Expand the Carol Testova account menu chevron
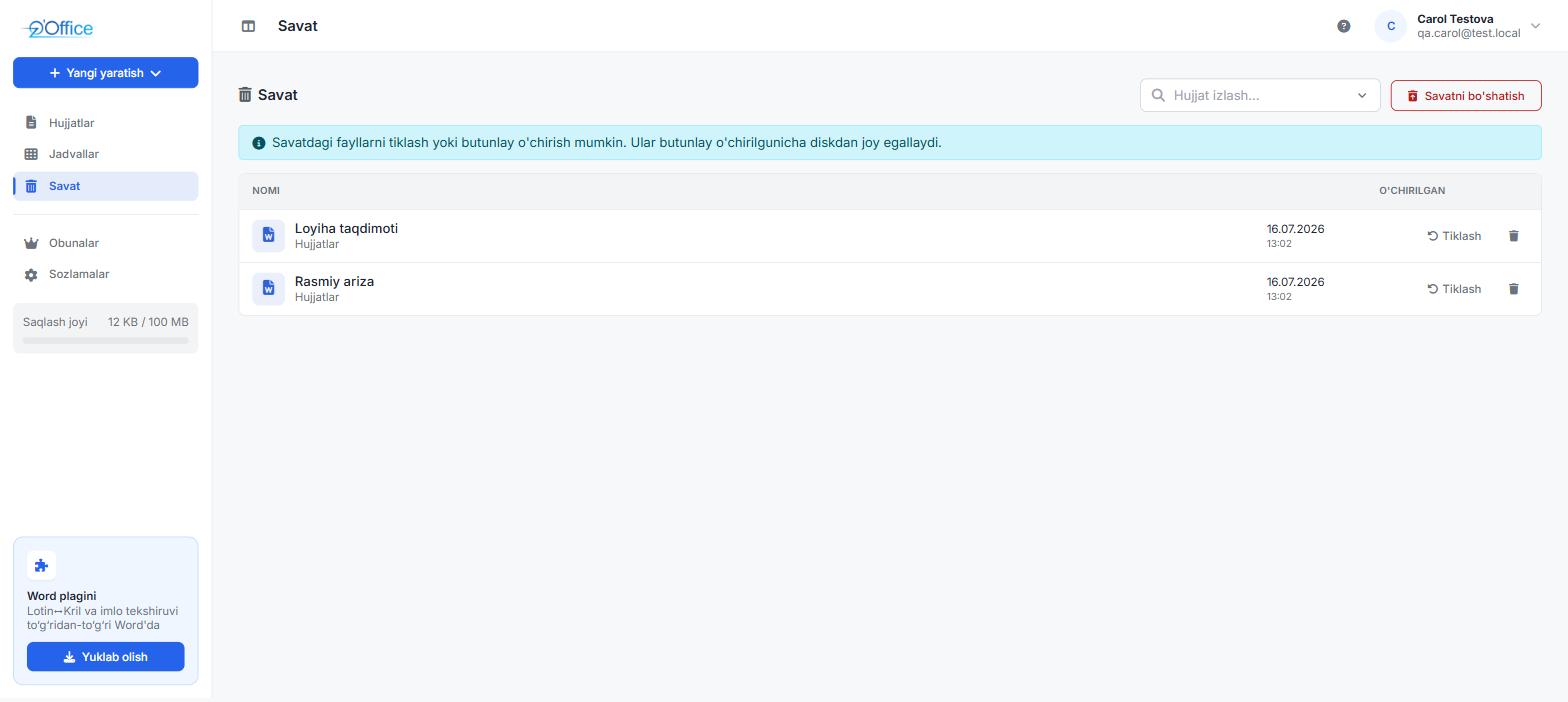1568x702 pixels. coord(1536,26)
